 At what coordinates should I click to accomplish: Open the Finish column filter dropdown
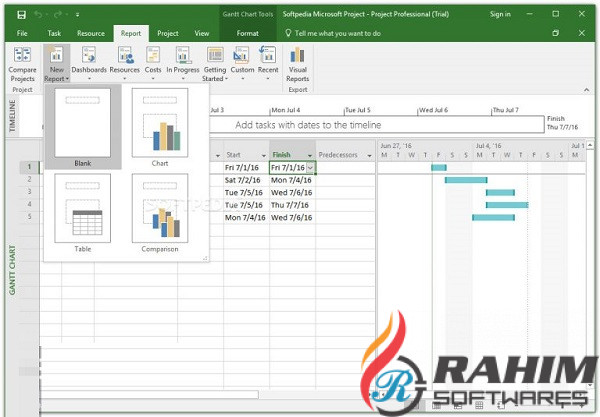(x=310, y=155)
